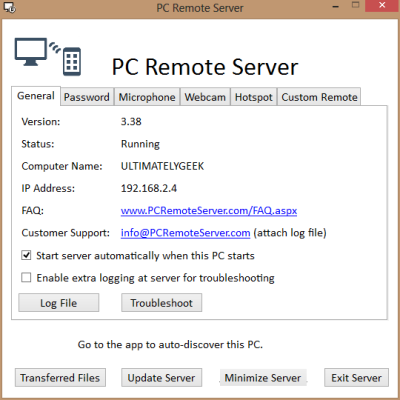Open the Hotspot tab
Screen dimensions: 400x400
254,97
